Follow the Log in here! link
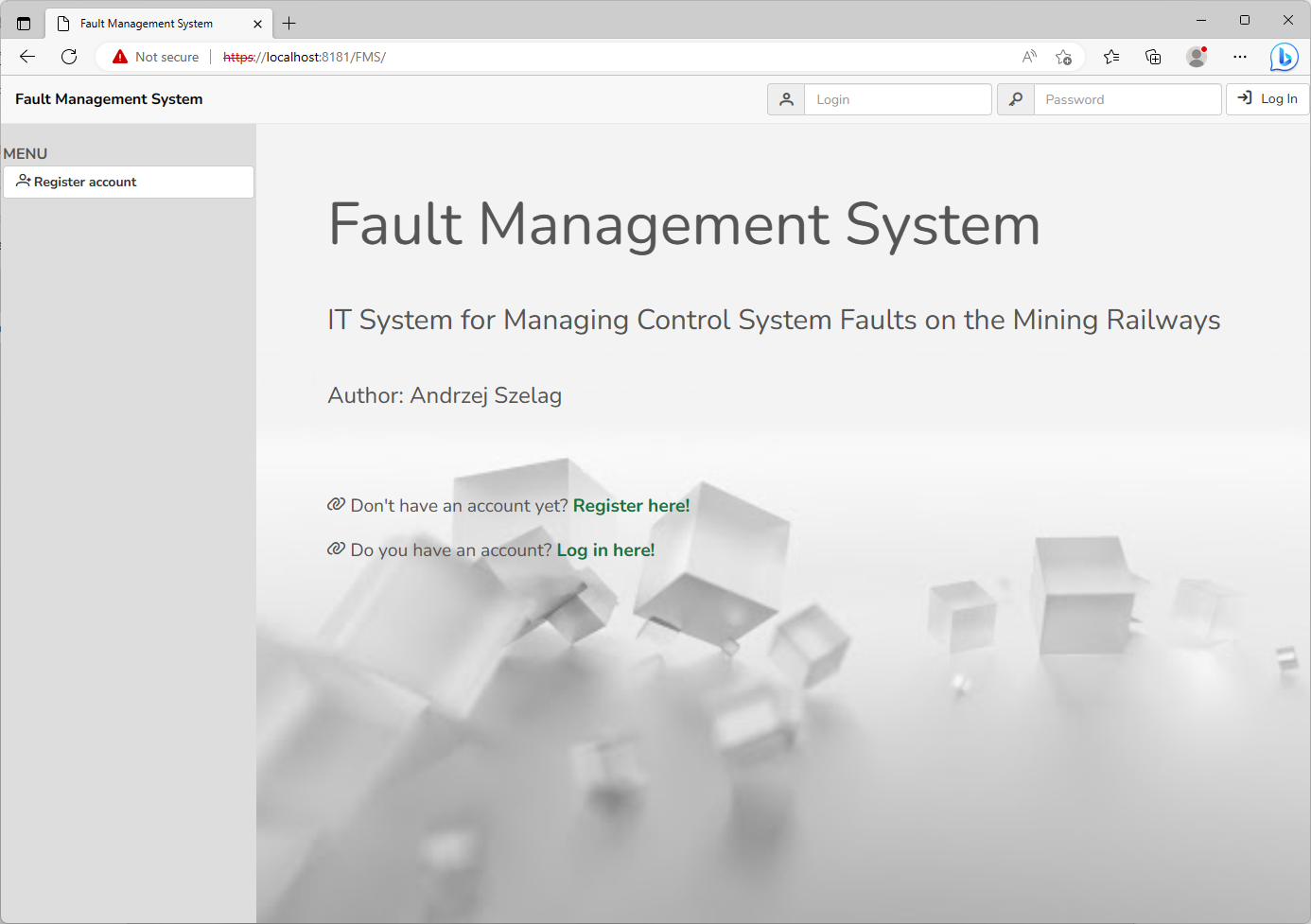 pyautogui.click(x=605, y=550)
